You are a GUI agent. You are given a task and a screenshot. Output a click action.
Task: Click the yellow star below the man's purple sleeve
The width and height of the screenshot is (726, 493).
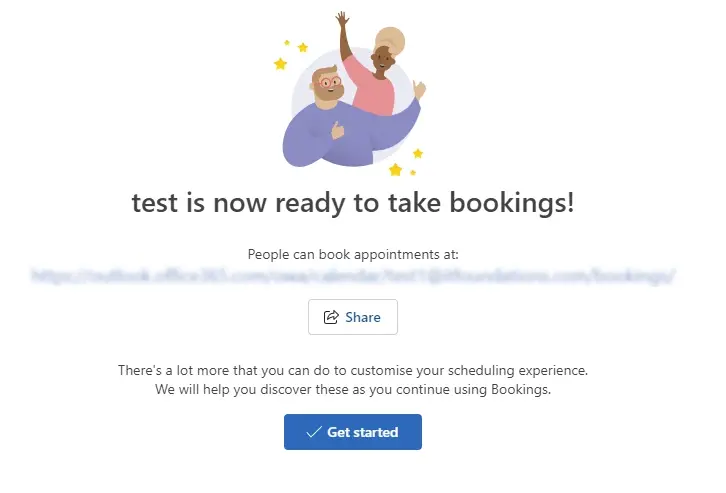[395, 169]
